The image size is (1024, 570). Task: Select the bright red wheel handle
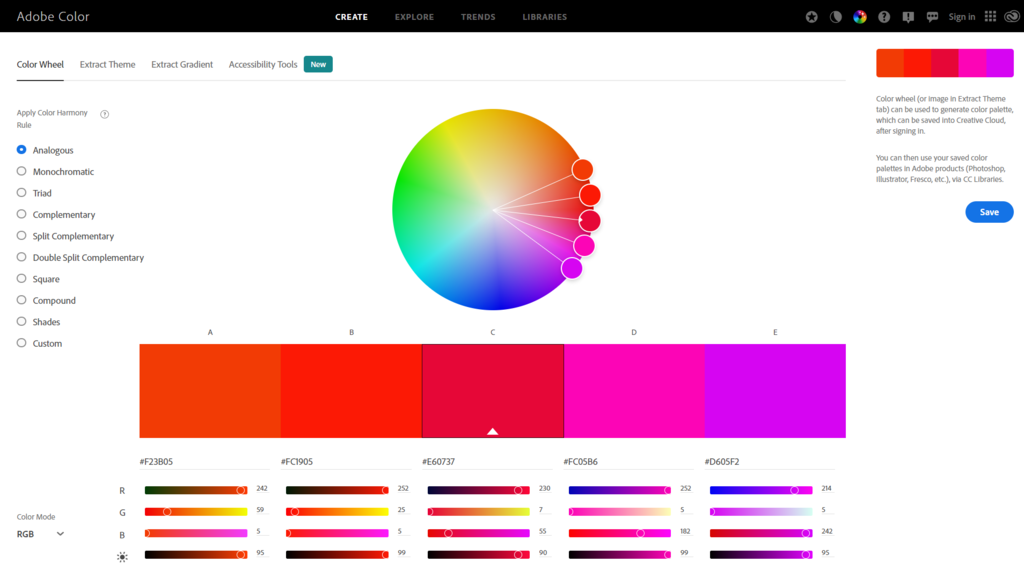[x=590, y=195]
